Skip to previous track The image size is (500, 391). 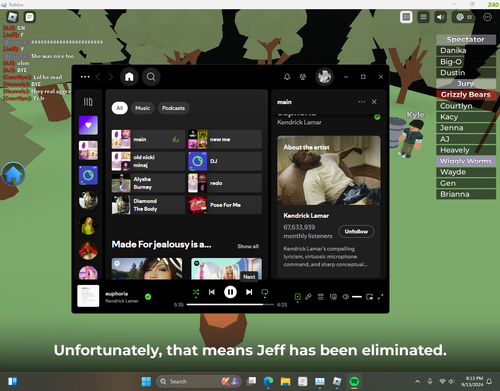click(212, 292)
